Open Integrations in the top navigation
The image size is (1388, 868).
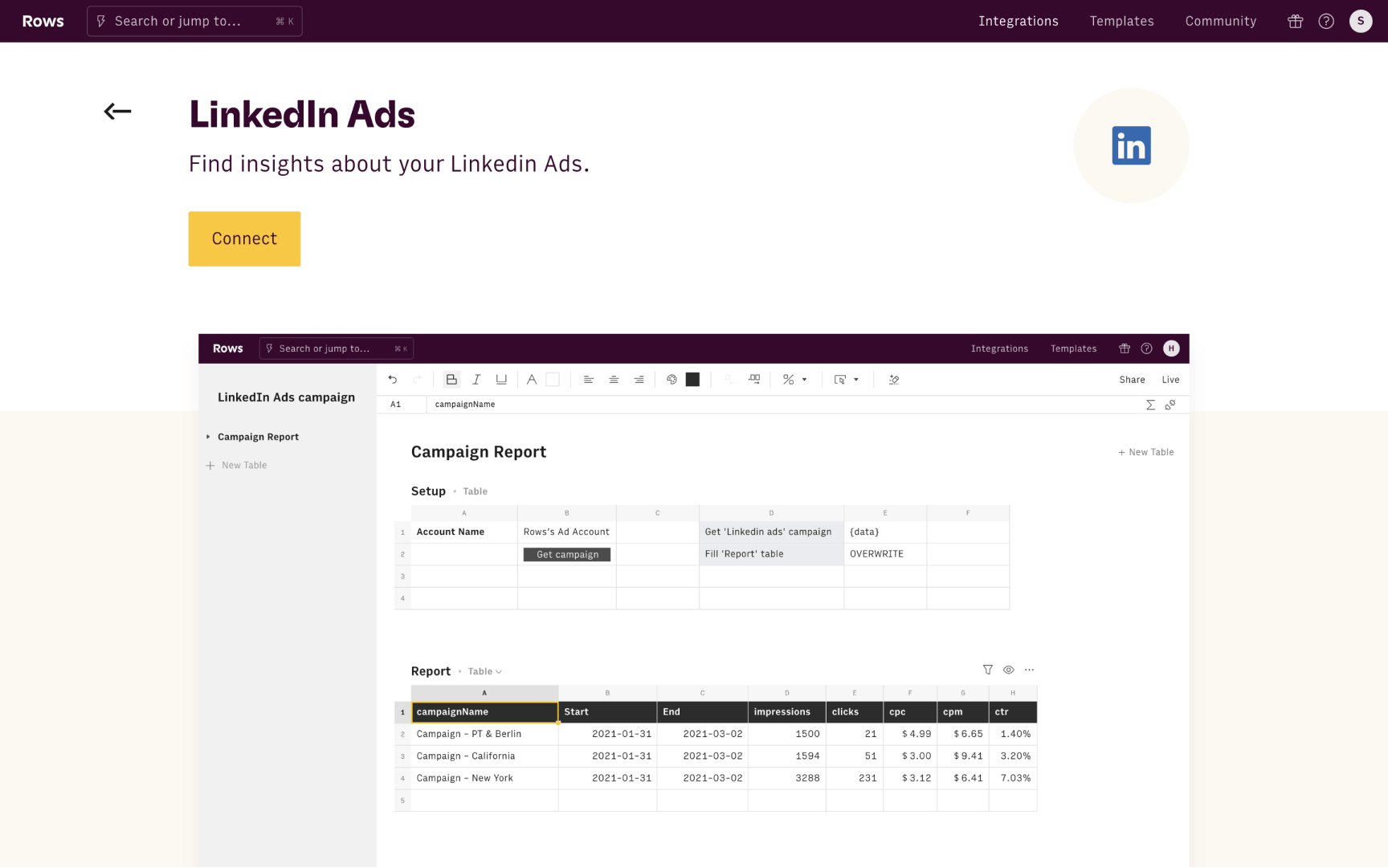tap(1018, 22)
